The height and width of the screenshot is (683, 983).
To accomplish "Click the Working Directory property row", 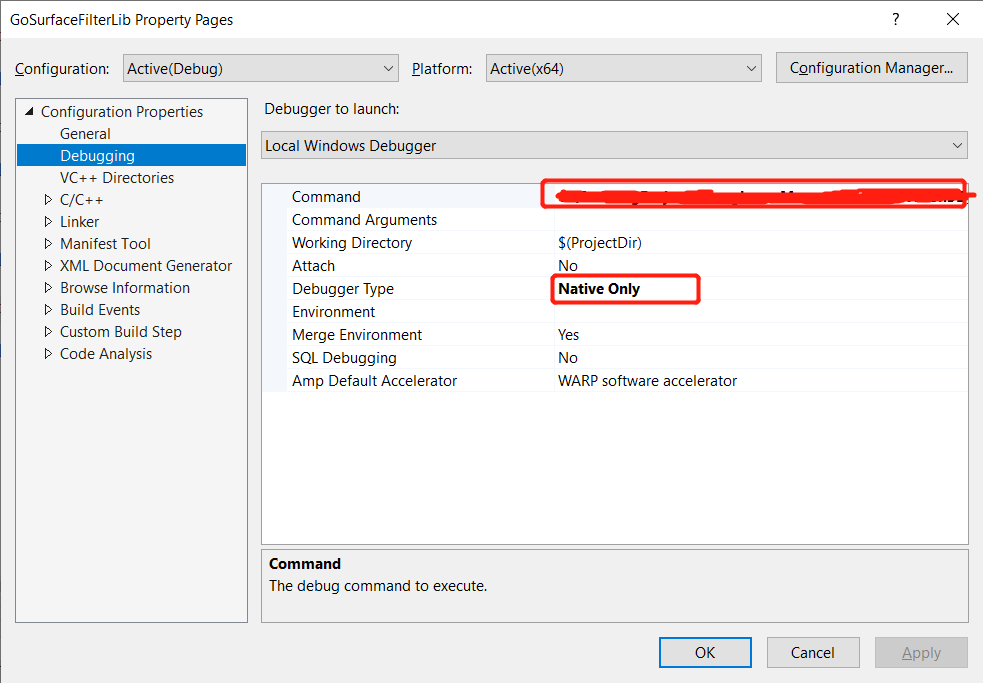I will point(352,243).
